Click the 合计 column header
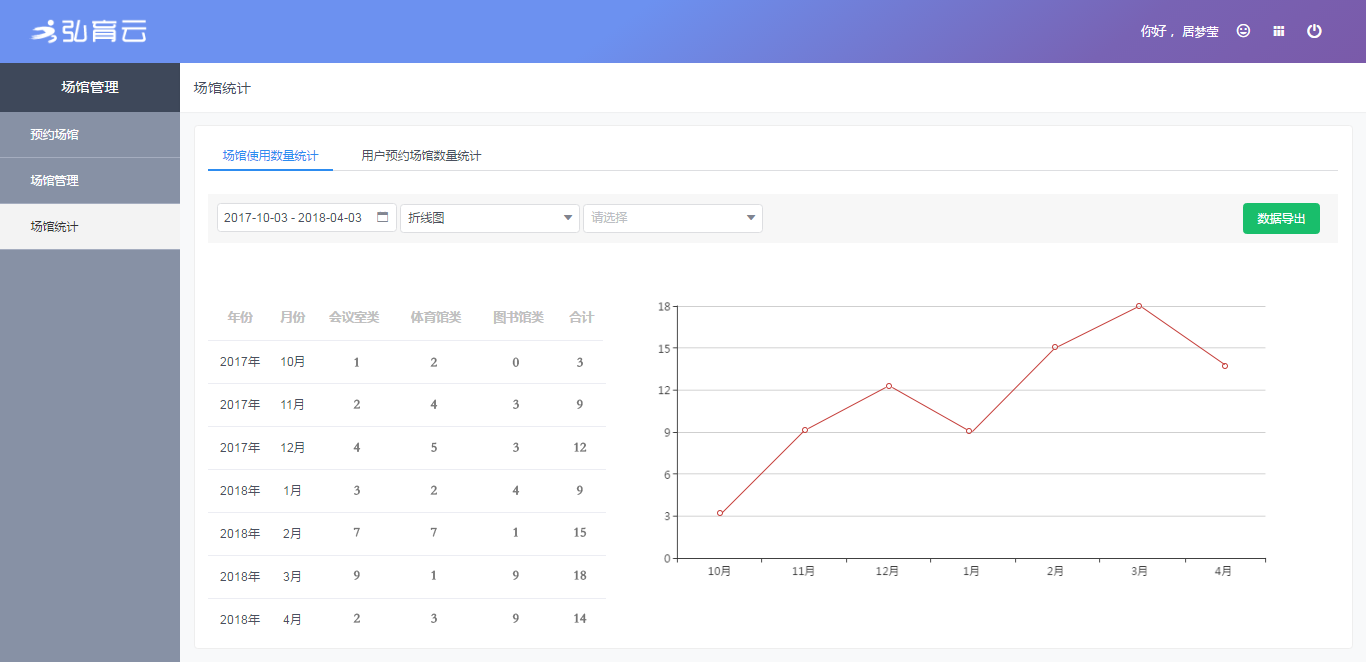The image size is (1366, 662). pyautogui.click(x=581, y=318)
